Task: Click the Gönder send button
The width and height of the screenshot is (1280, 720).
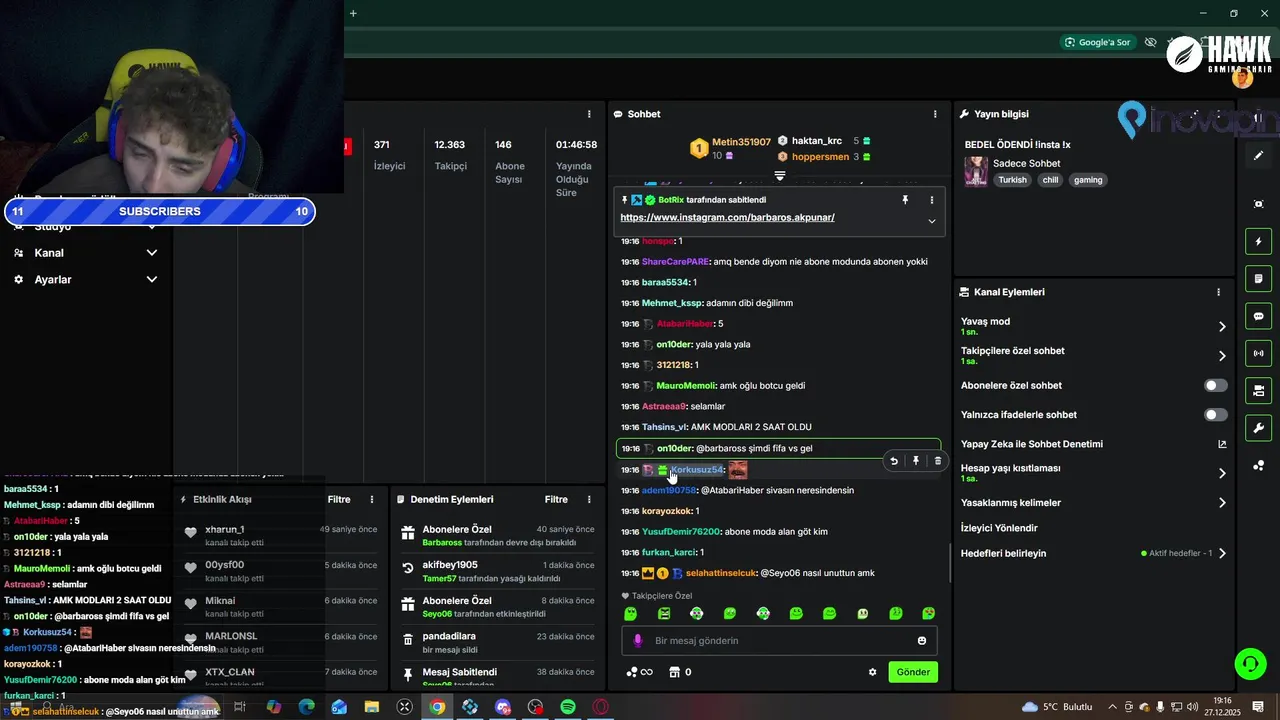Action: 913,672
